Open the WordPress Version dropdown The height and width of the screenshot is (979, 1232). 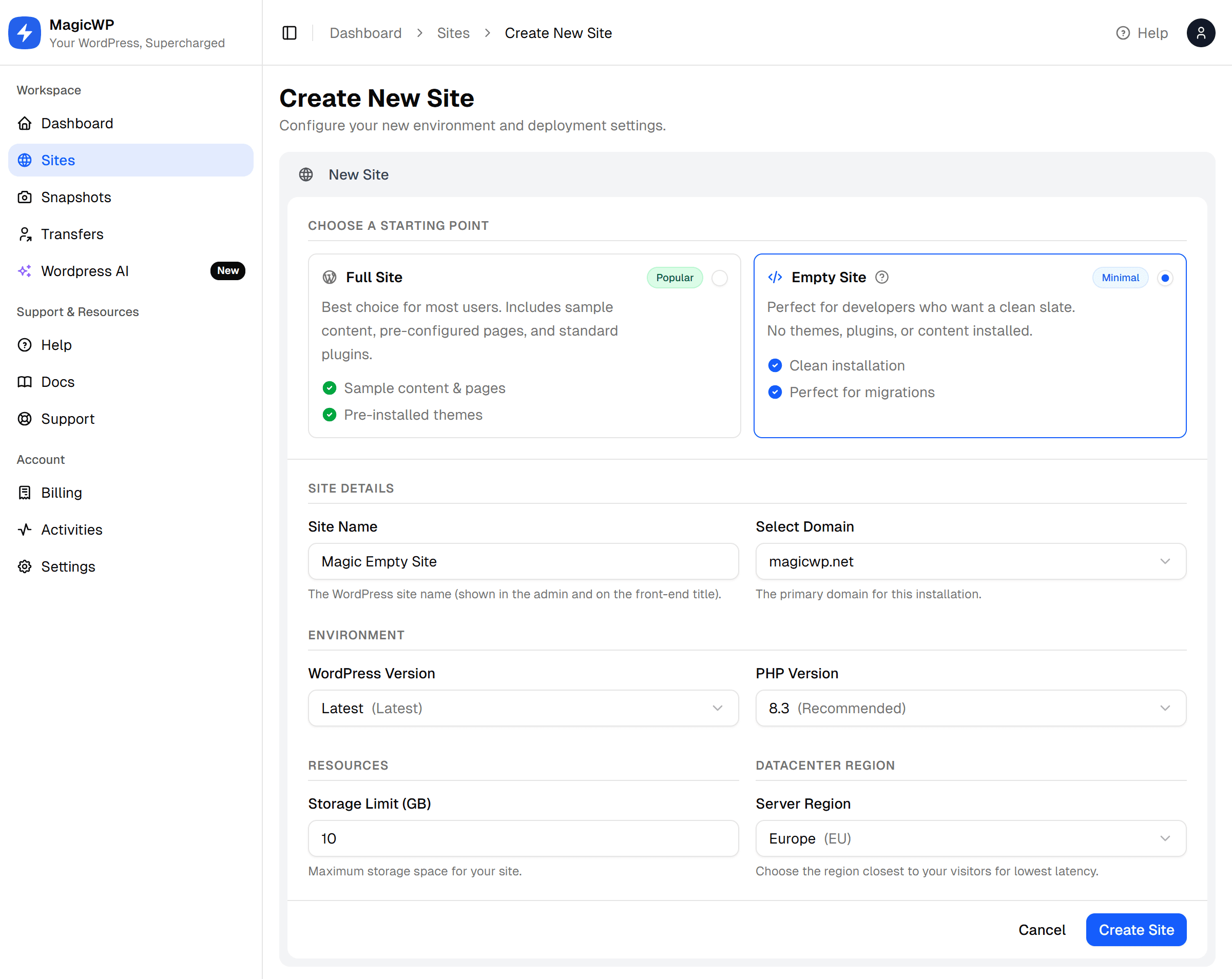pyautogui.click(x=523, y=708)
